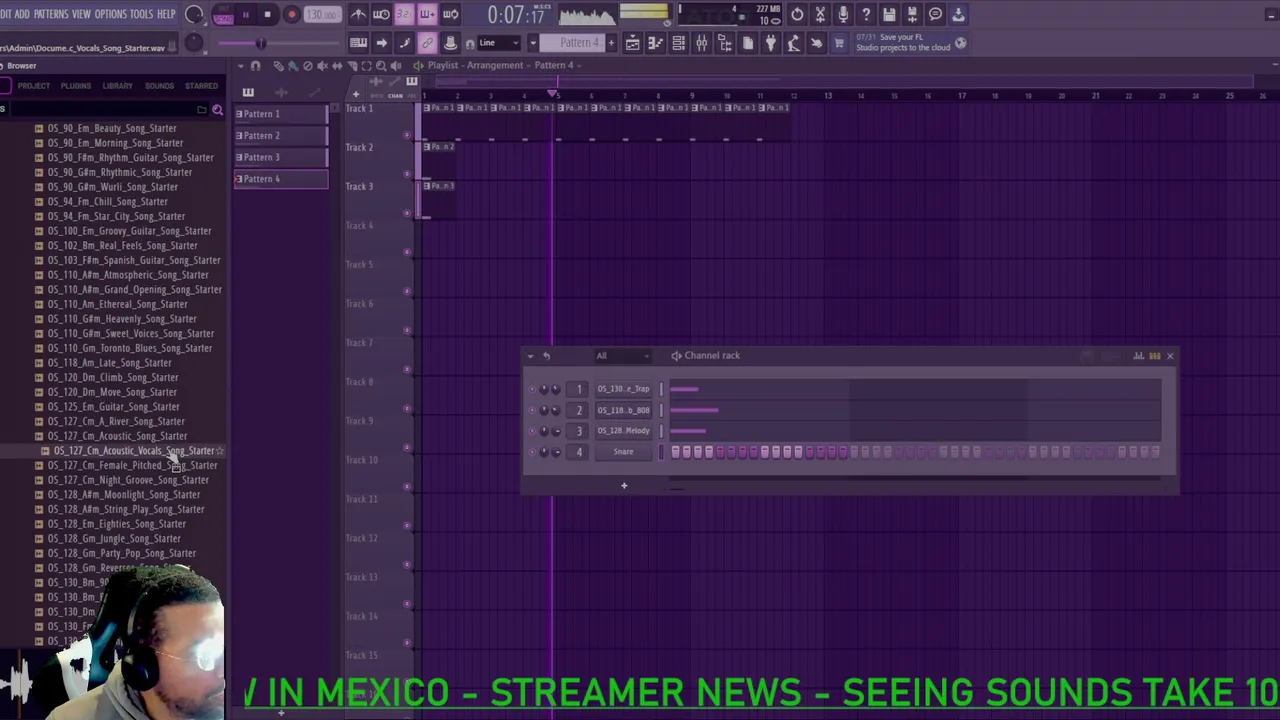Open the channel rack graph editor icon

click(1138, 356)
